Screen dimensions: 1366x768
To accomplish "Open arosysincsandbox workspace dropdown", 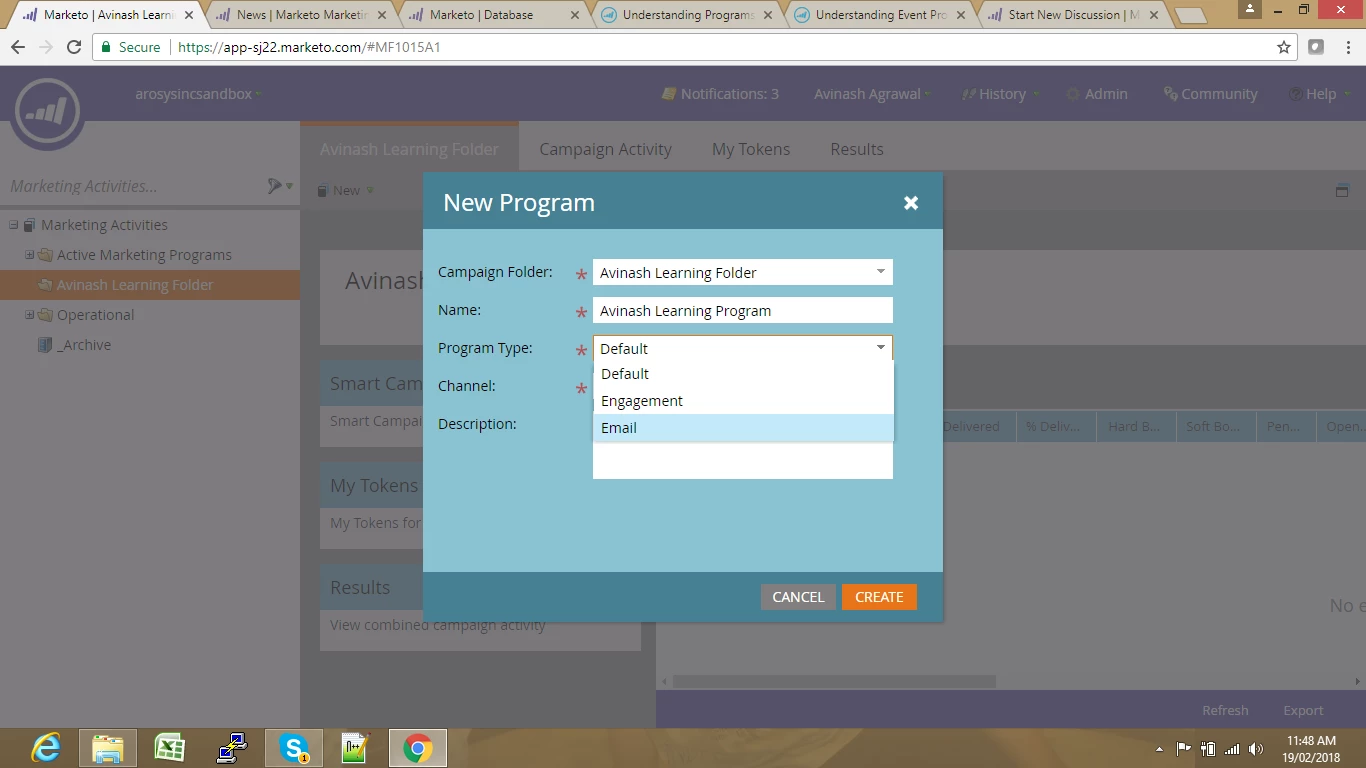I will pyautogui.click(x=198, y=94).
